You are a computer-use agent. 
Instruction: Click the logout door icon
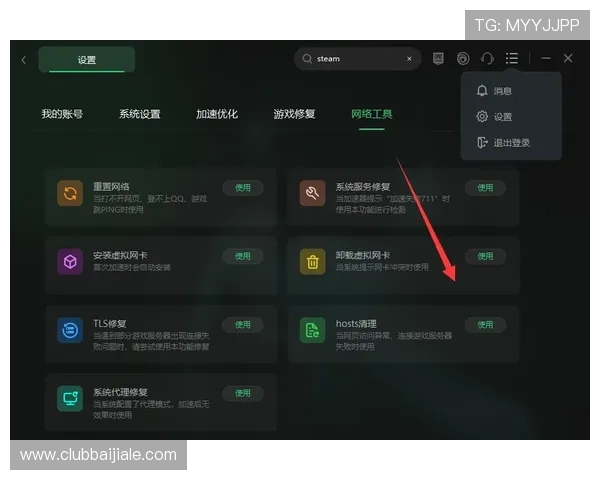[x=482, y=142]
